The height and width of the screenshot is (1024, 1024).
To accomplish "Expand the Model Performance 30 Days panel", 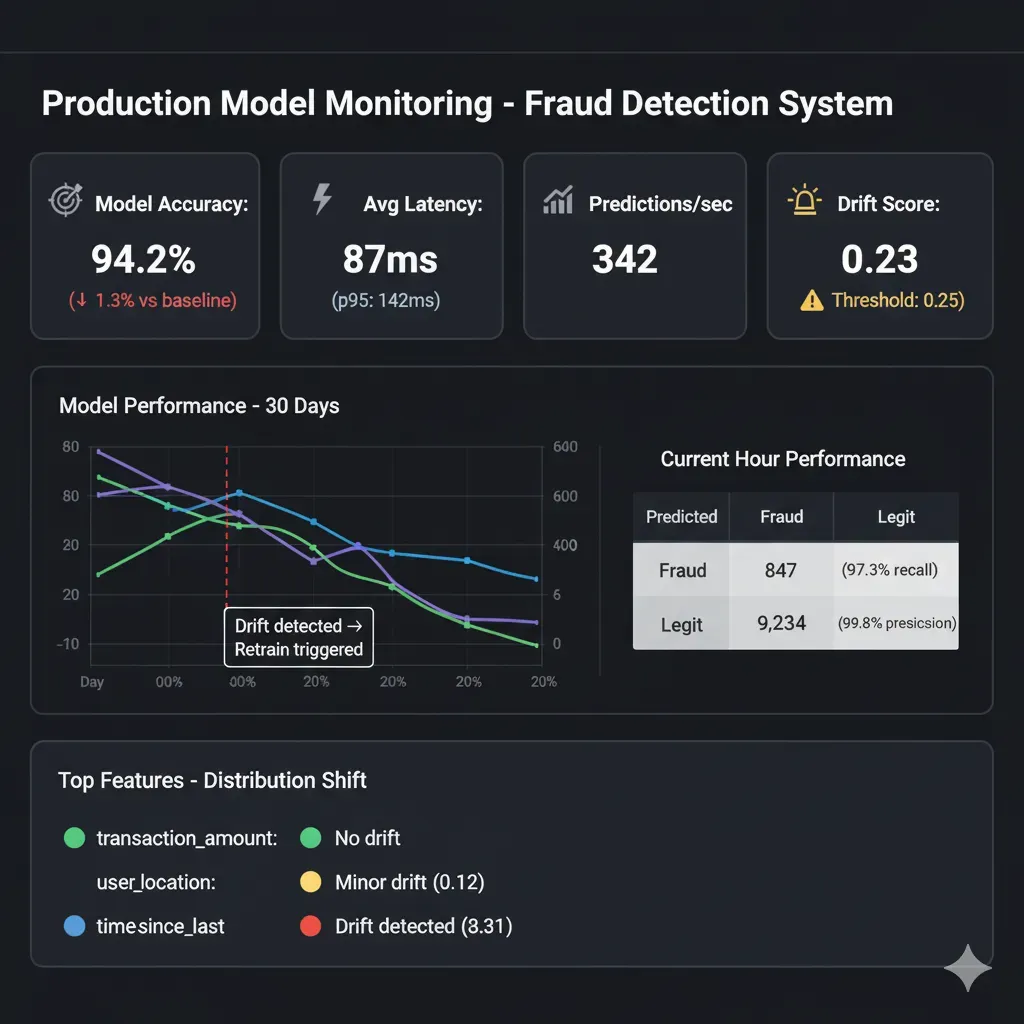I will tap(199, 406).
